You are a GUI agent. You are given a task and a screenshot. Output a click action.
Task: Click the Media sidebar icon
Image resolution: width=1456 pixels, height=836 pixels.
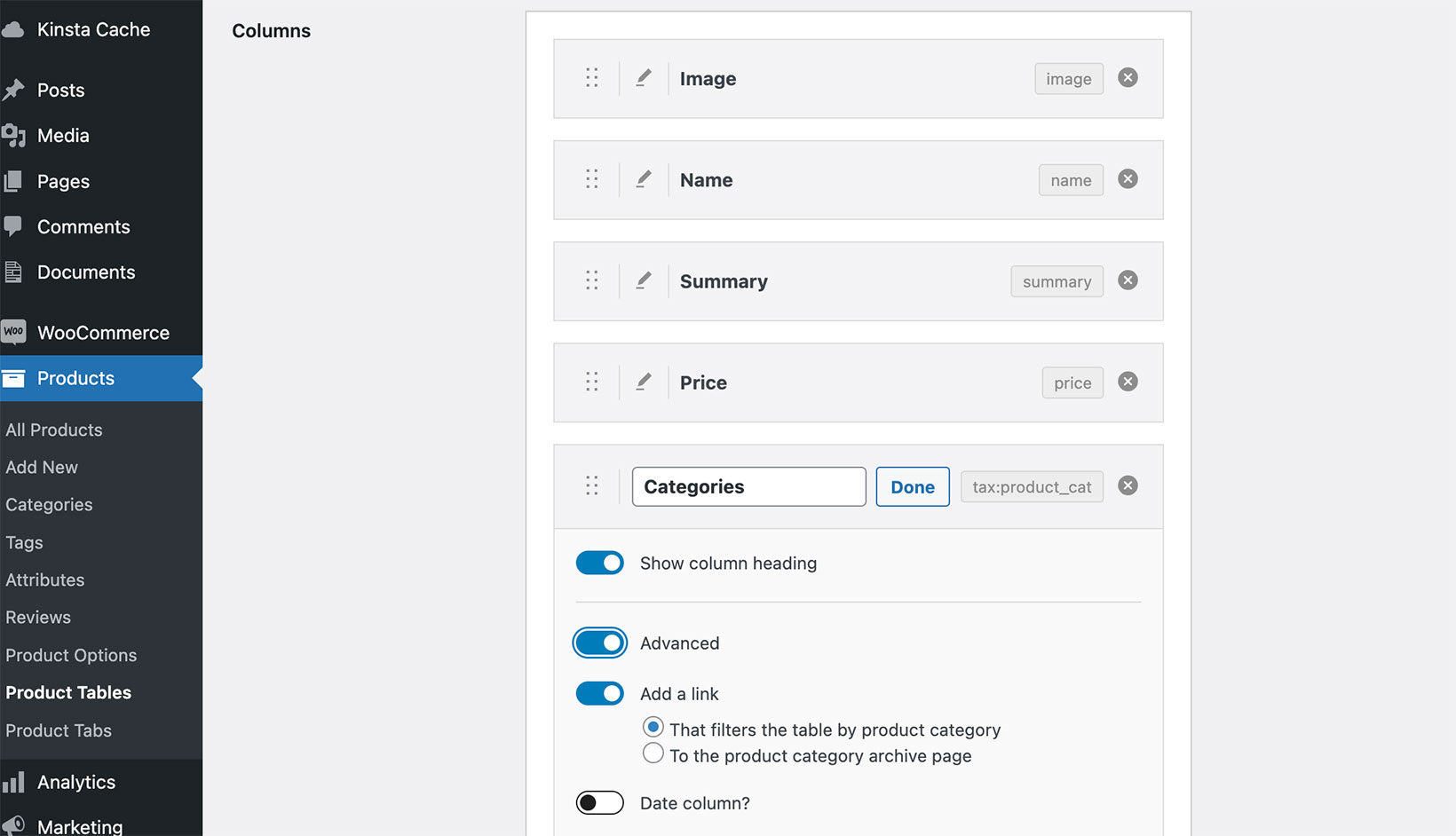pos(14,135)
